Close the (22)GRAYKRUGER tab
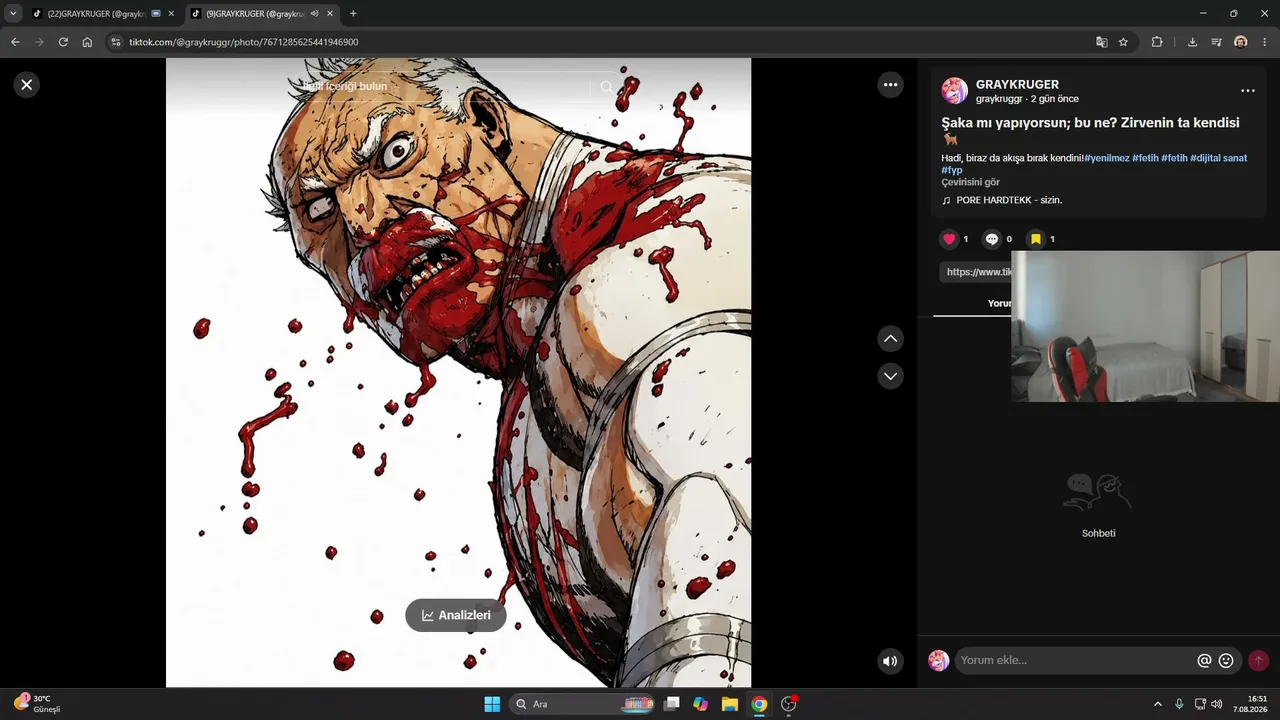This screenshot has height=720, width=1280. pyautogui.click(x=170, y=14)
